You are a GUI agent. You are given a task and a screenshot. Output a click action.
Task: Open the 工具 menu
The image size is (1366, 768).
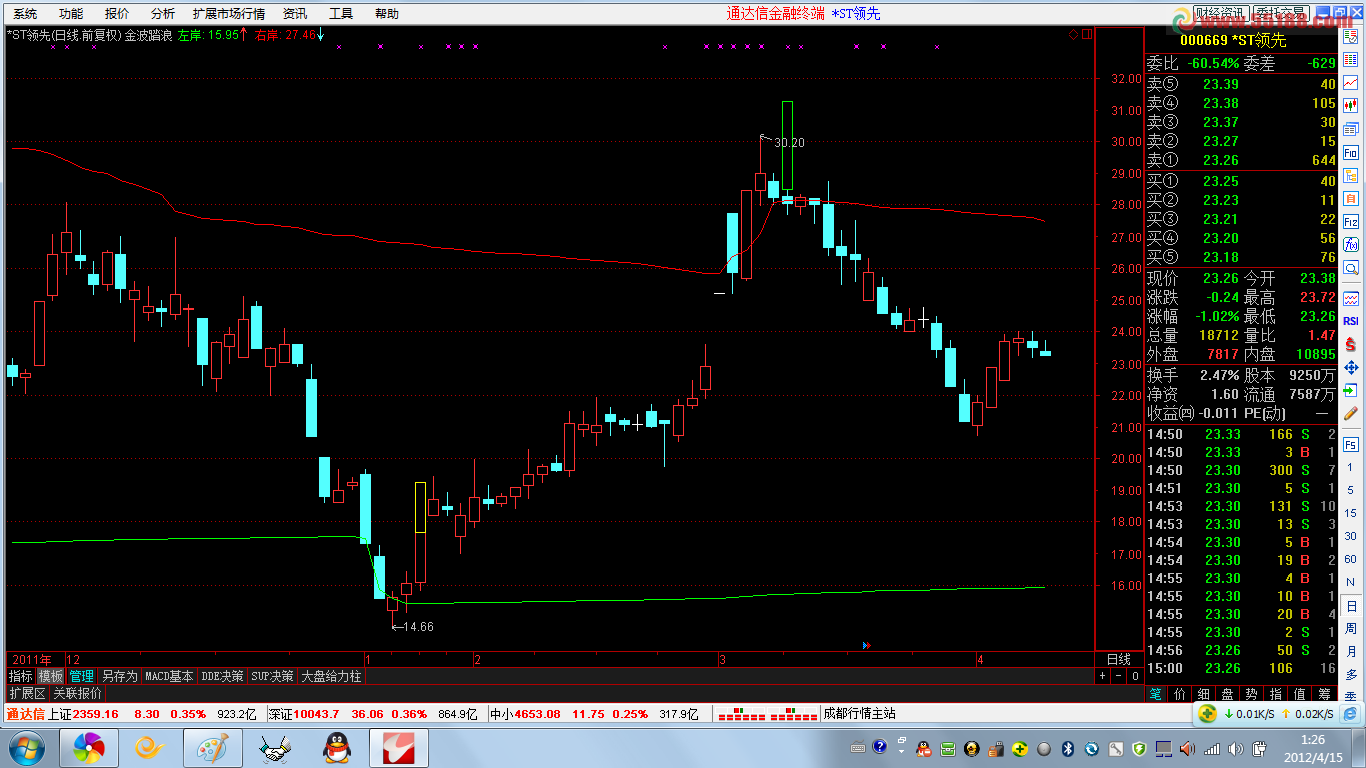[x=341, y=14]
